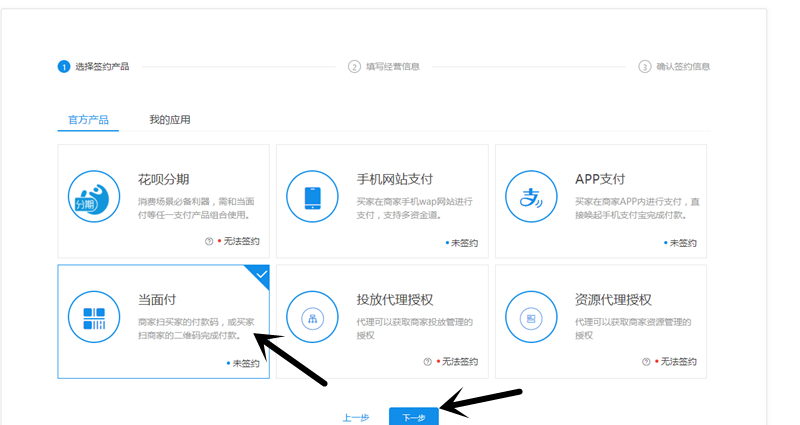Viewport: 800px width, 425px height.
Task: Click 未签约 status on APP支付 card
Action: coord(683,243)
